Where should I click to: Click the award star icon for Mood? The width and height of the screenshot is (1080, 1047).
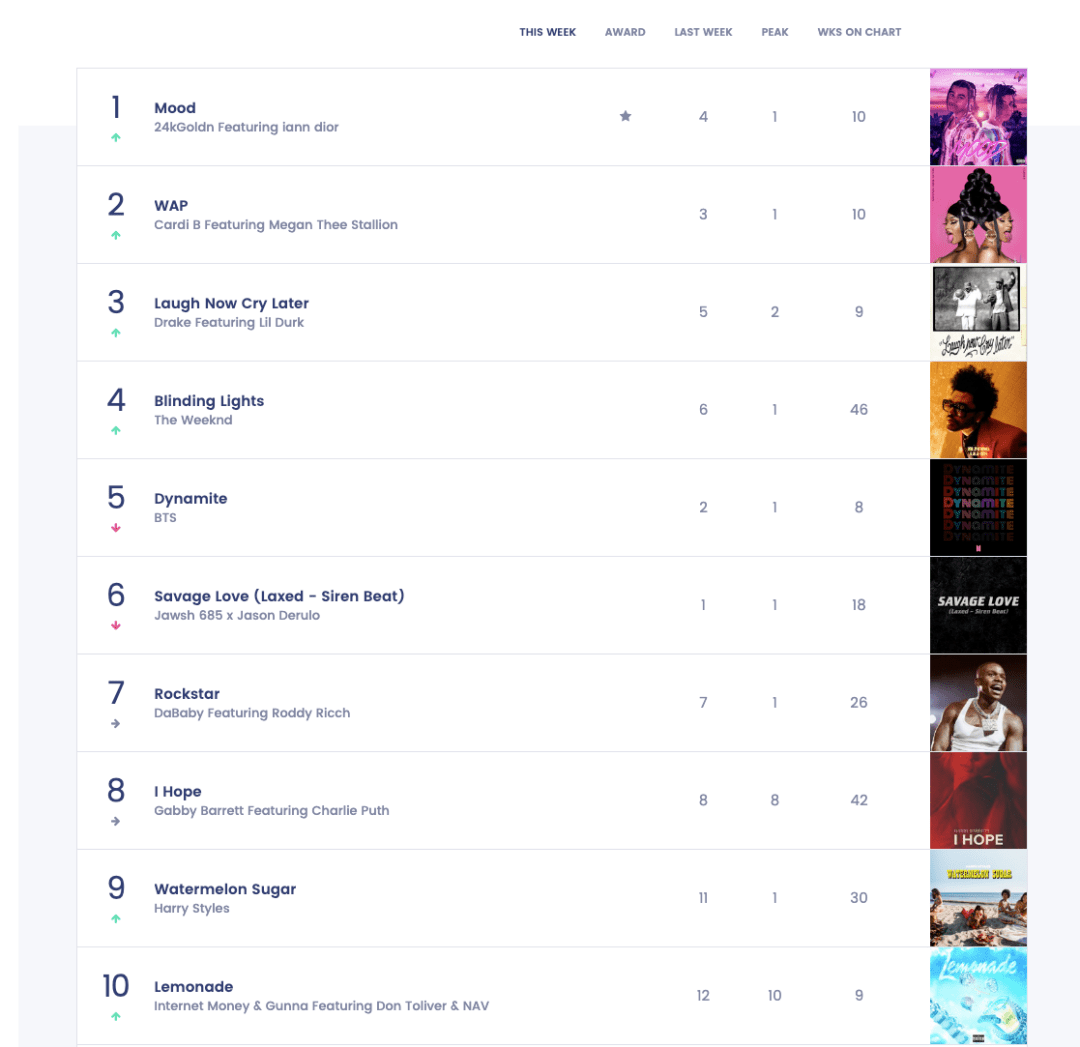tap(625, 116)
